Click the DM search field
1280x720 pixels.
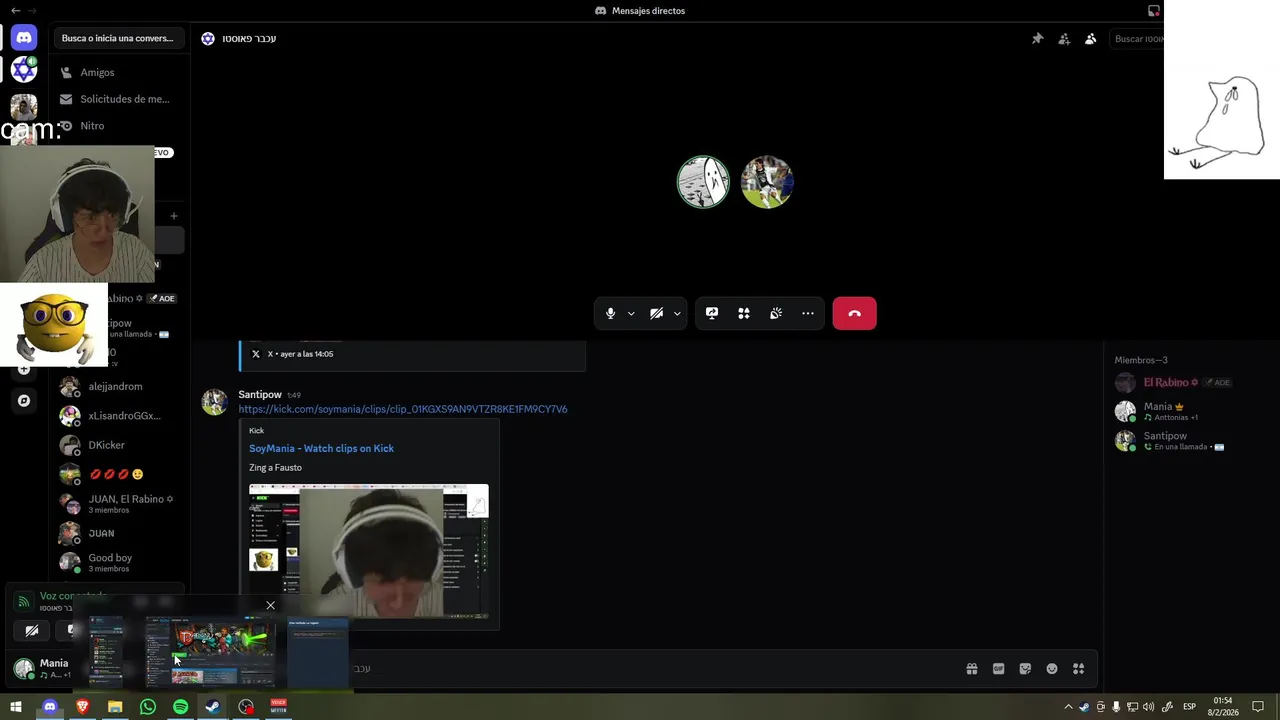click(1138, 39)
